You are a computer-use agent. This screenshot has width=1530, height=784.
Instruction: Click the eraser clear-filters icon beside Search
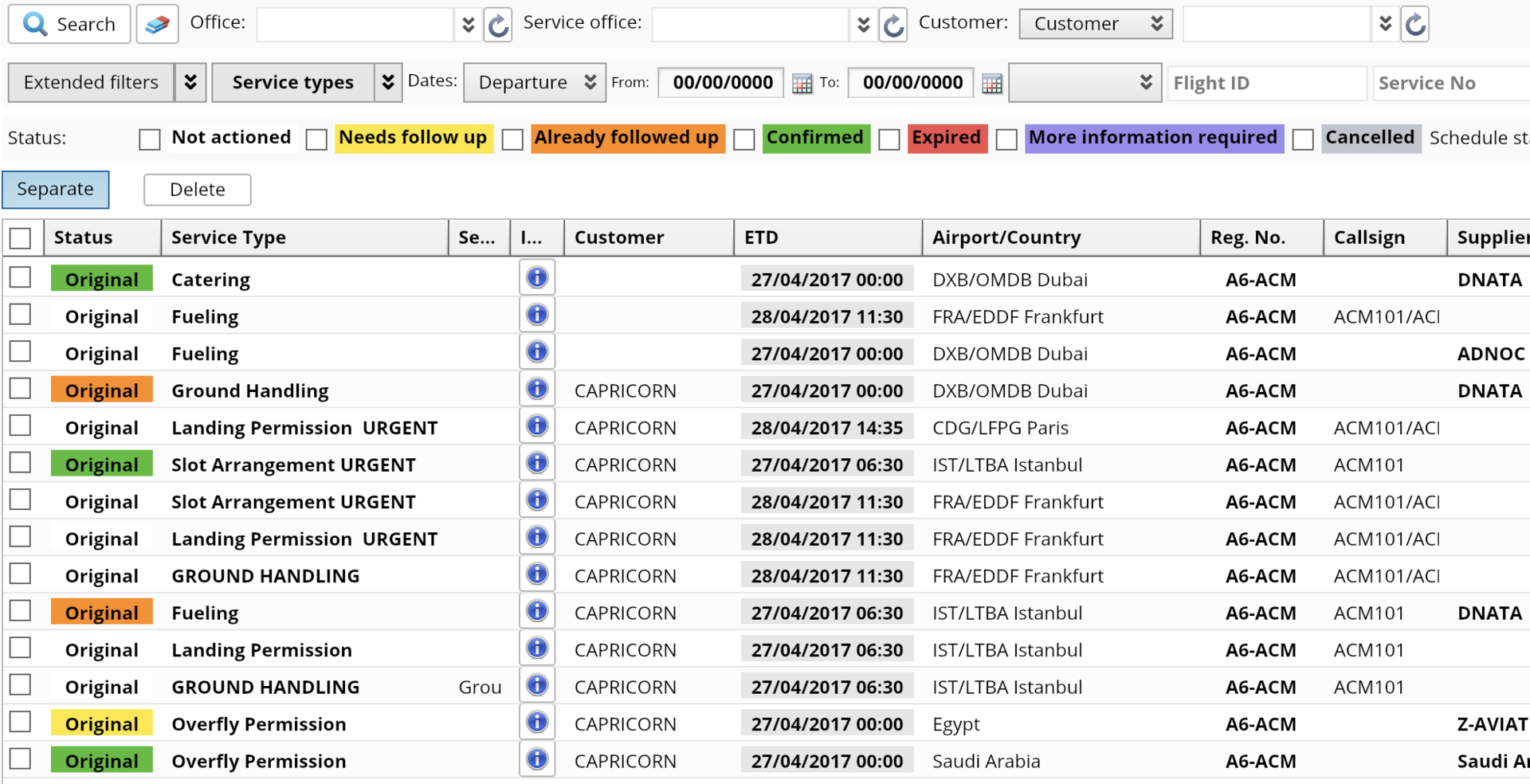tap(157, 24)
